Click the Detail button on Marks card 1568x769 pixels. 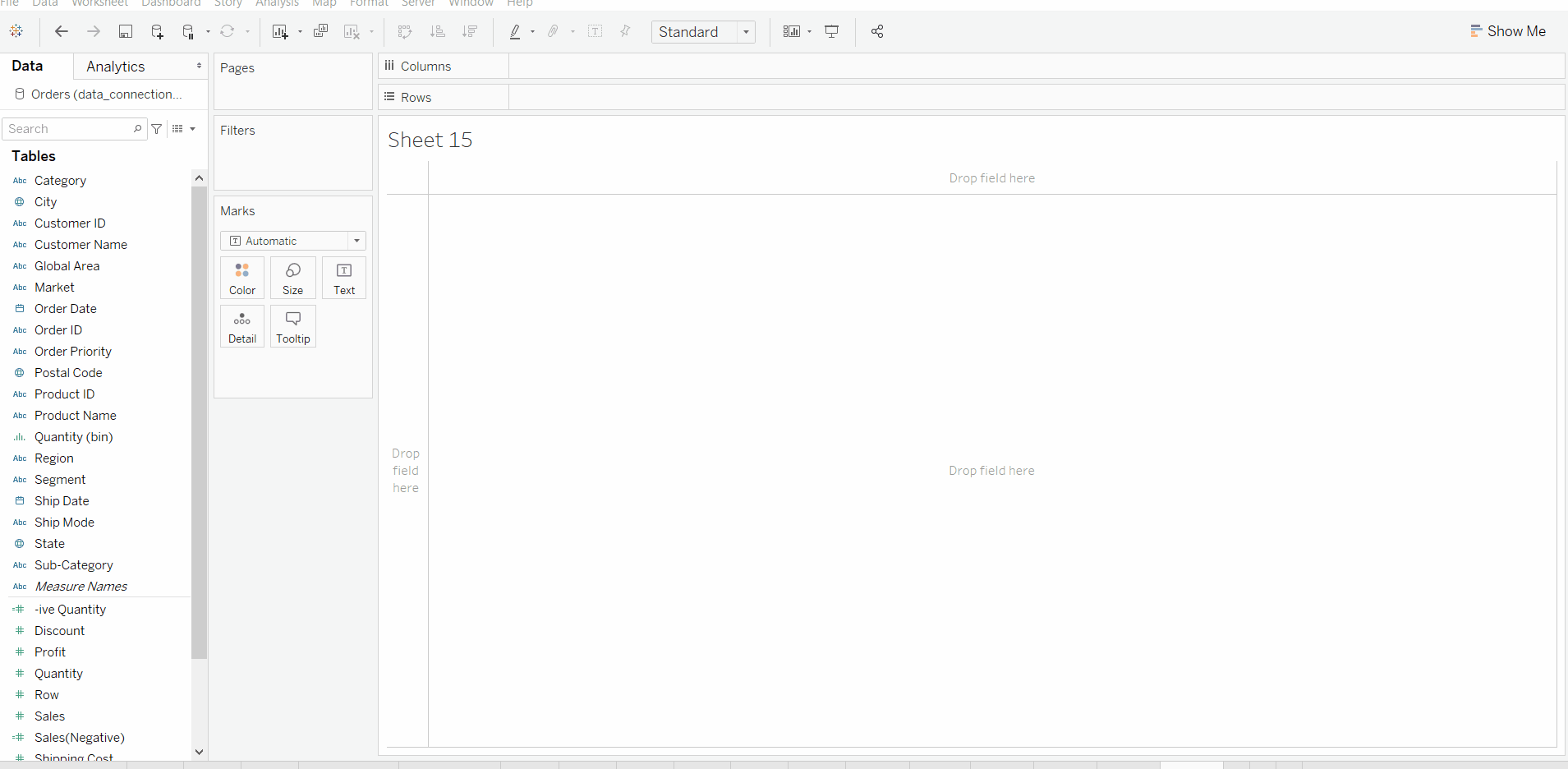pyautogui.click(x=242, y=327)
